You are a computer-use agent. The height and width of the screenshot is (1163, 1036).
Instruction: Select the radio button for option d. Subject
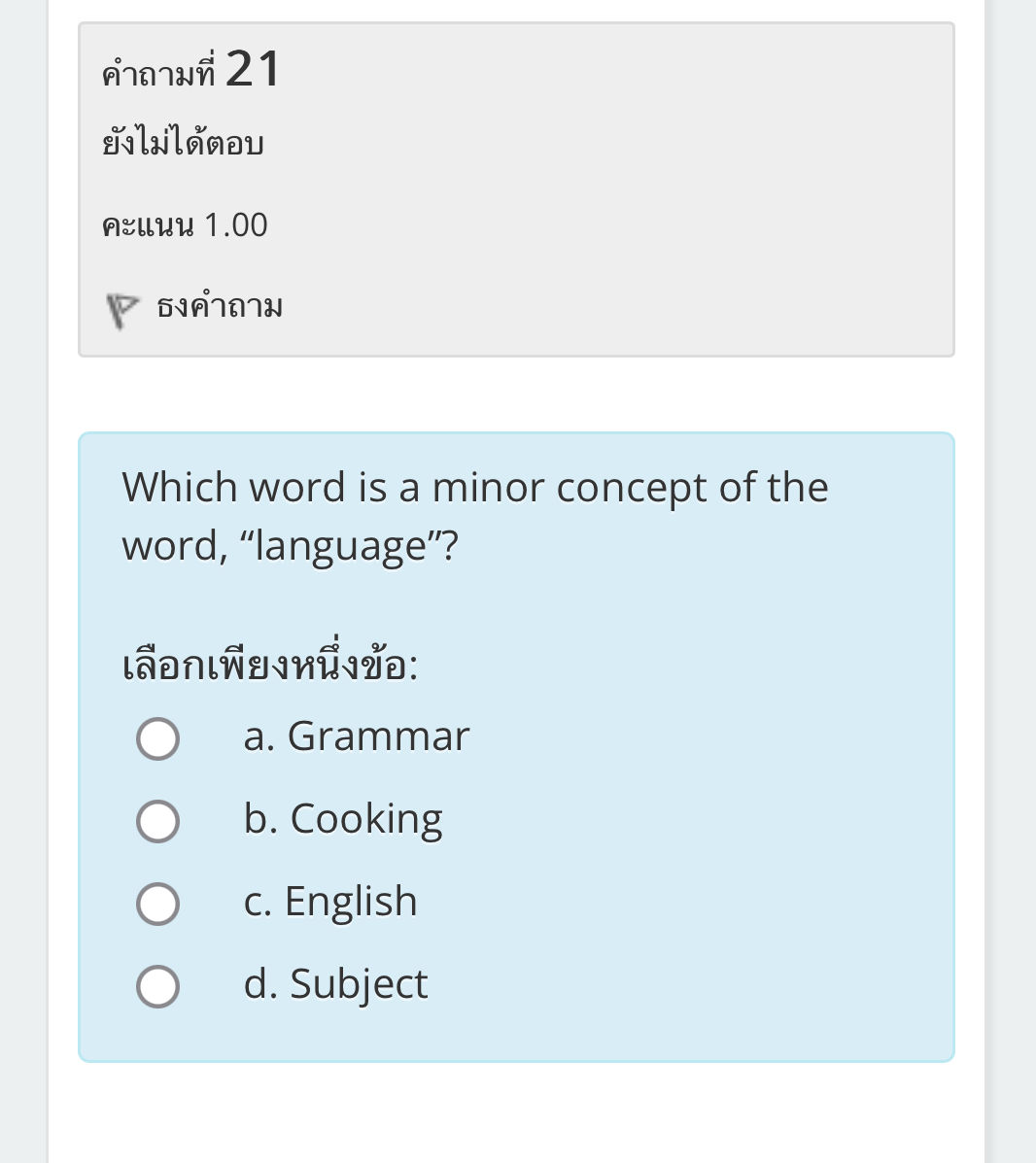[157, 986]
